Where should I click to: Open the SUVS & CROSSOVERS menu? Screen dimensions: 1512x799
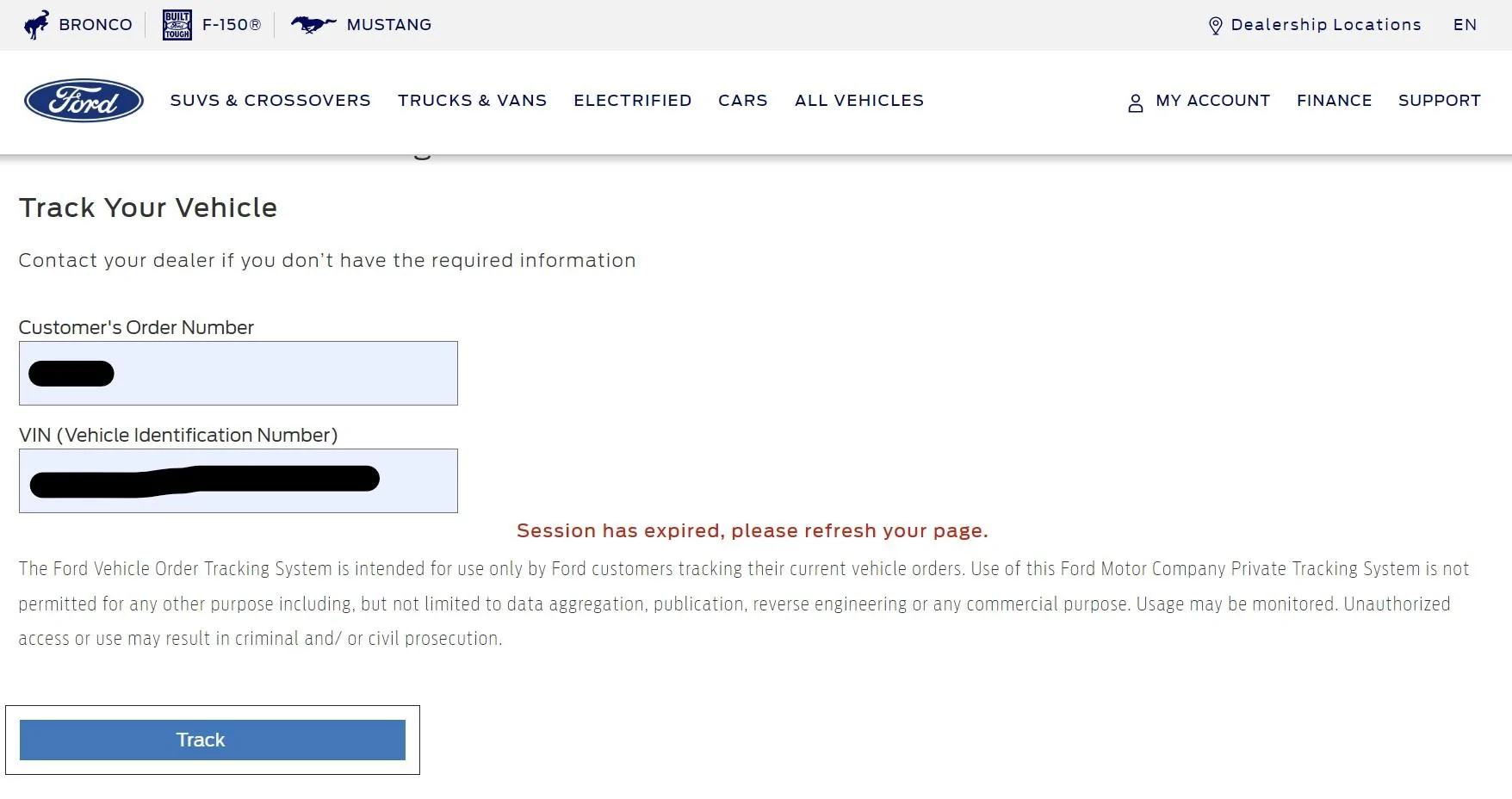270,101
